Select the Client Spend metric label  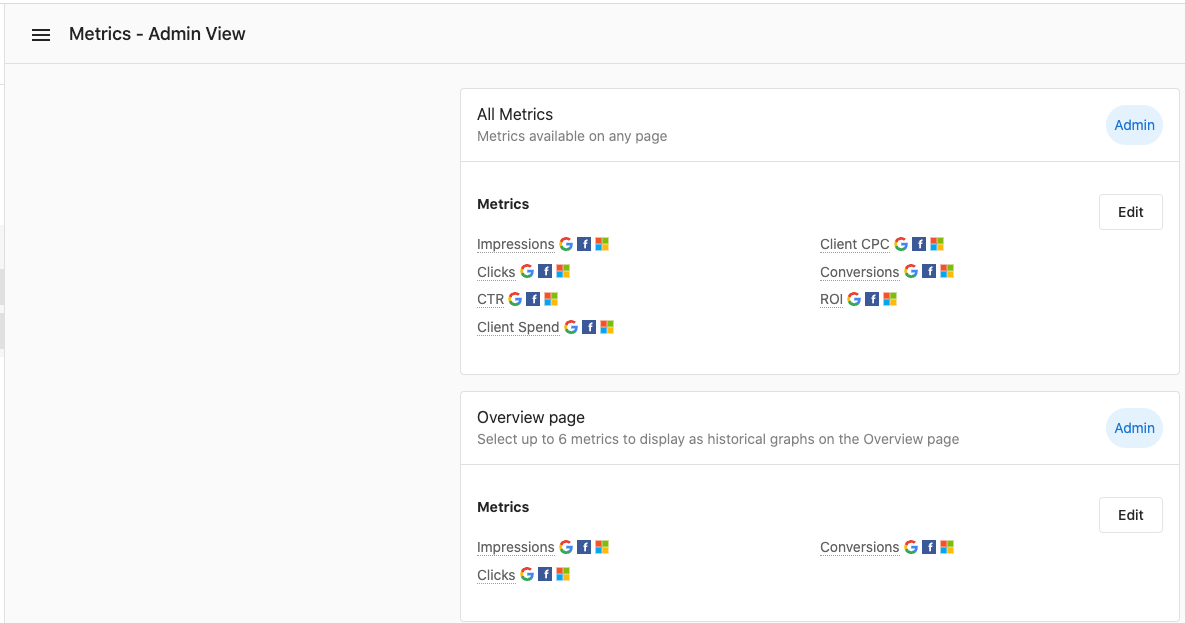click(x=518, y=327)
